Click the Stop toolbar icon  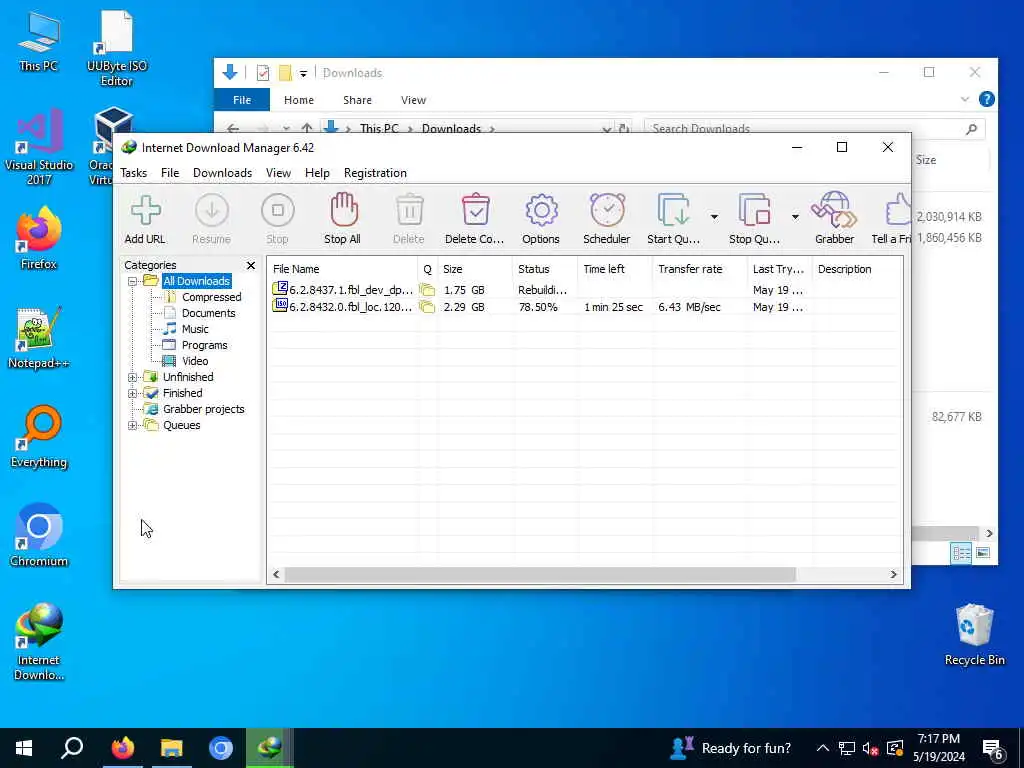[278, 210]
